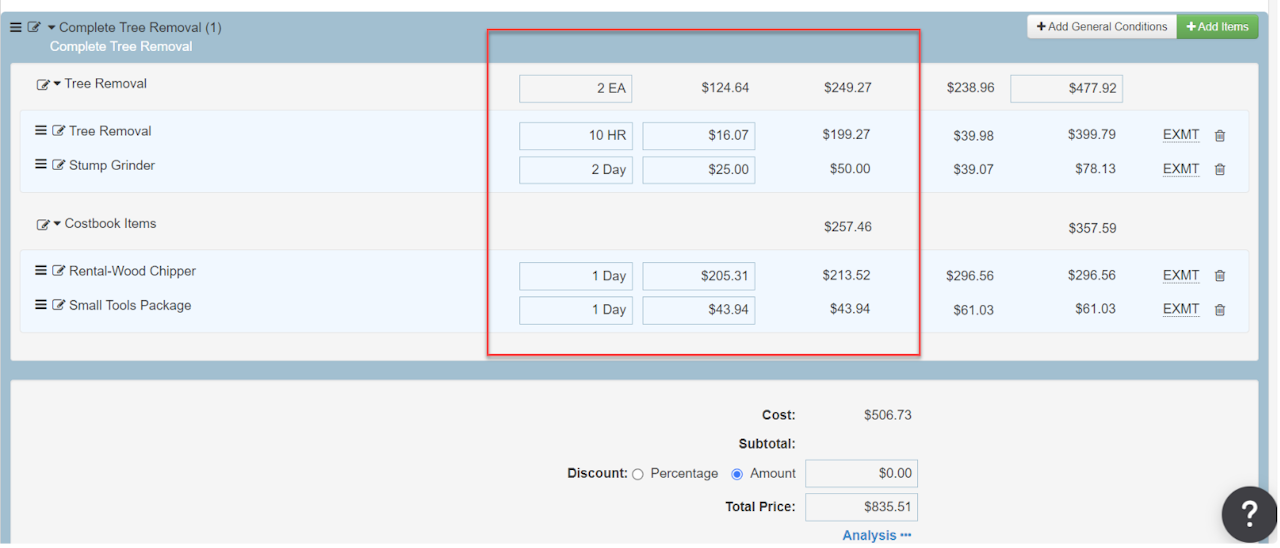This screenshot has height=548, width=1280.
Task: Select the Amount discount option
Action: [x=737, y=474]
